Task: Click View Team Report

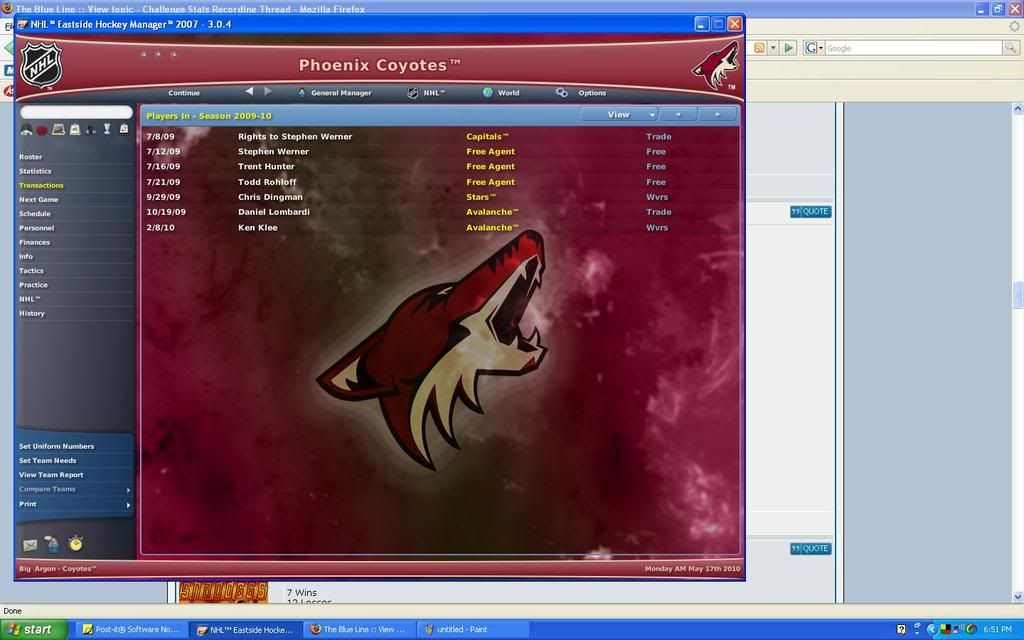Action: click(x=51, y=475)
